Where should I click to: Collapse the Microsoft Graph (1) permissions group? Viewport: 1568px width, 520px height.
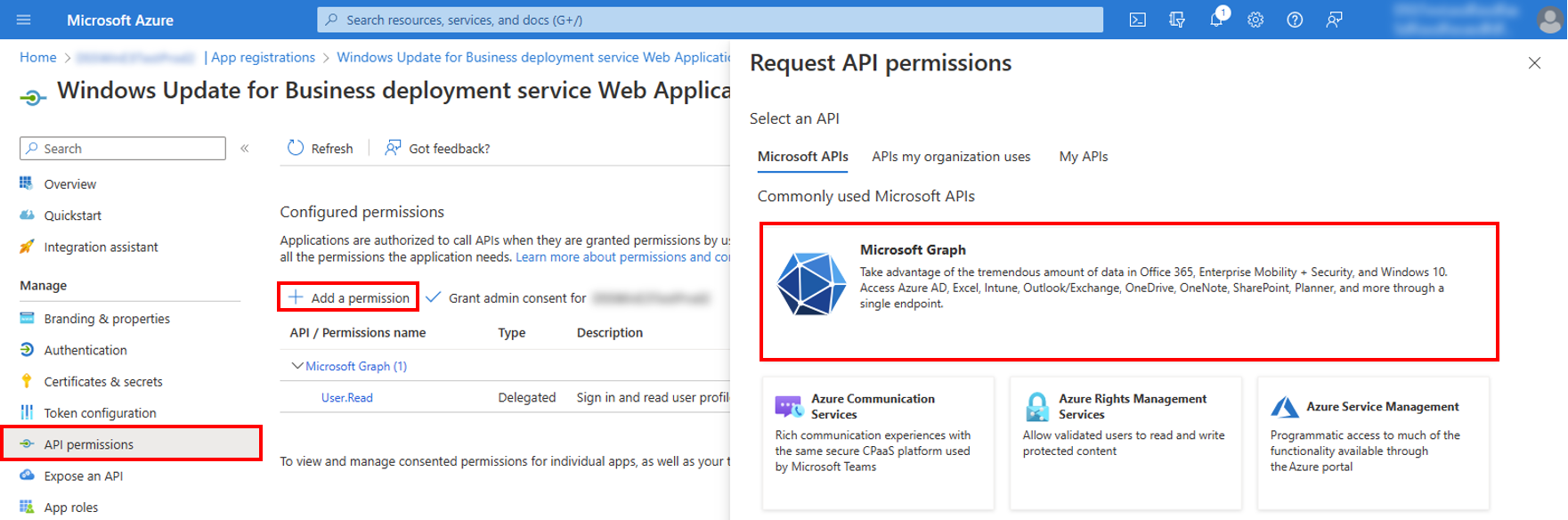(297, 366)
